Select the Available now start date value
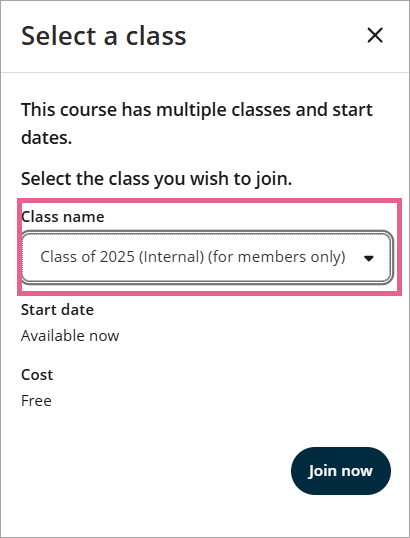Viewport: 410px width, 538px height. 70,336
